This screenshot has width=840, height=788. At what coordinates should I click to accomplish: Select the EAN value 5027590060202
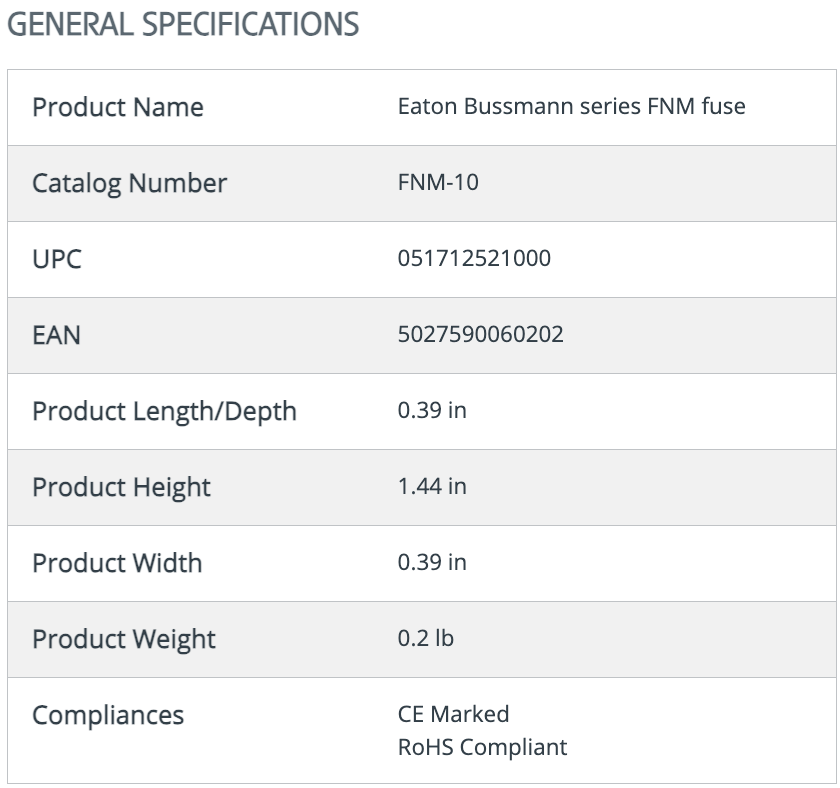coord(481,334)
